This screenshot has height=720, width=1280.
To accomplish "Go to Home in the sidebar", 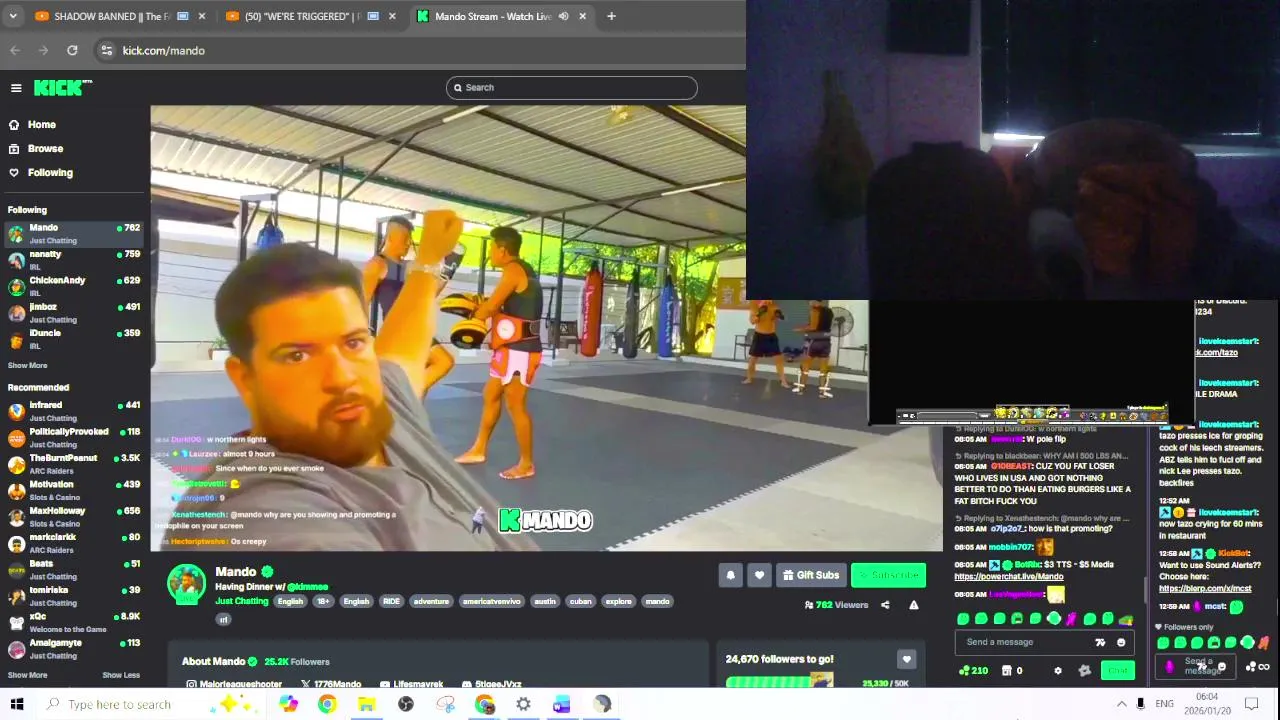I will (41, 125).
